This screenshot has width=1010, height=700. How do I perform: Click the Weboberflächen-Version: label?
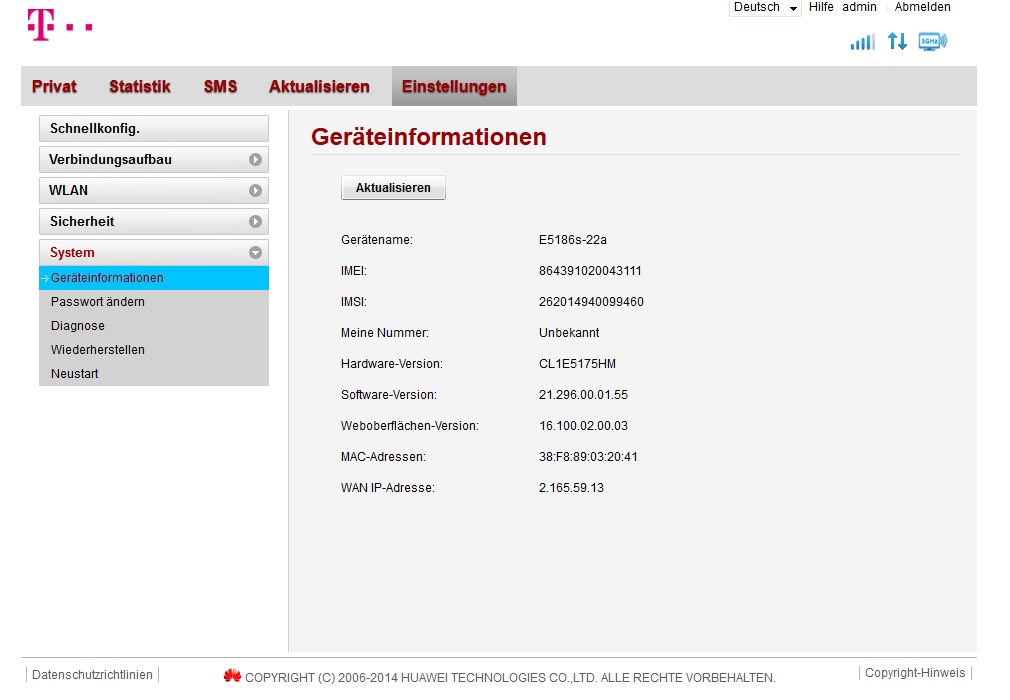pyautogui.click(x=410, y=425)
